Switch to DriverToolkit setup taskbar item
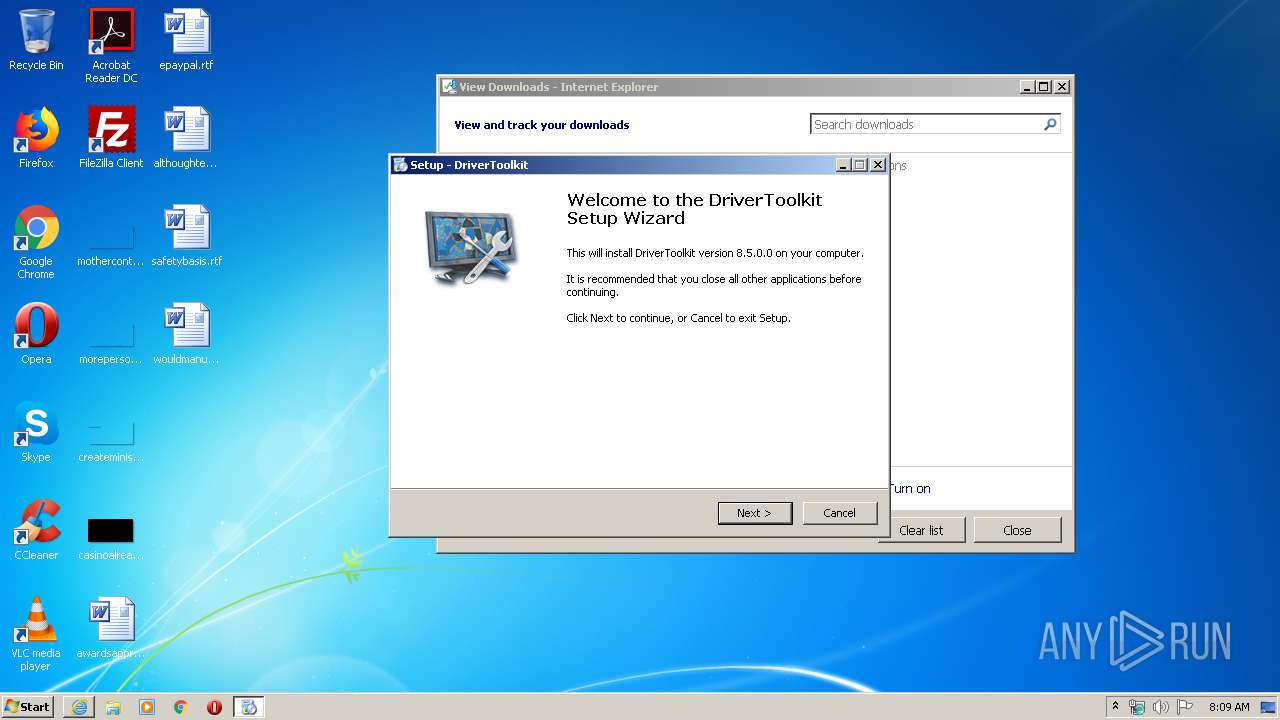 click(249, 707)
